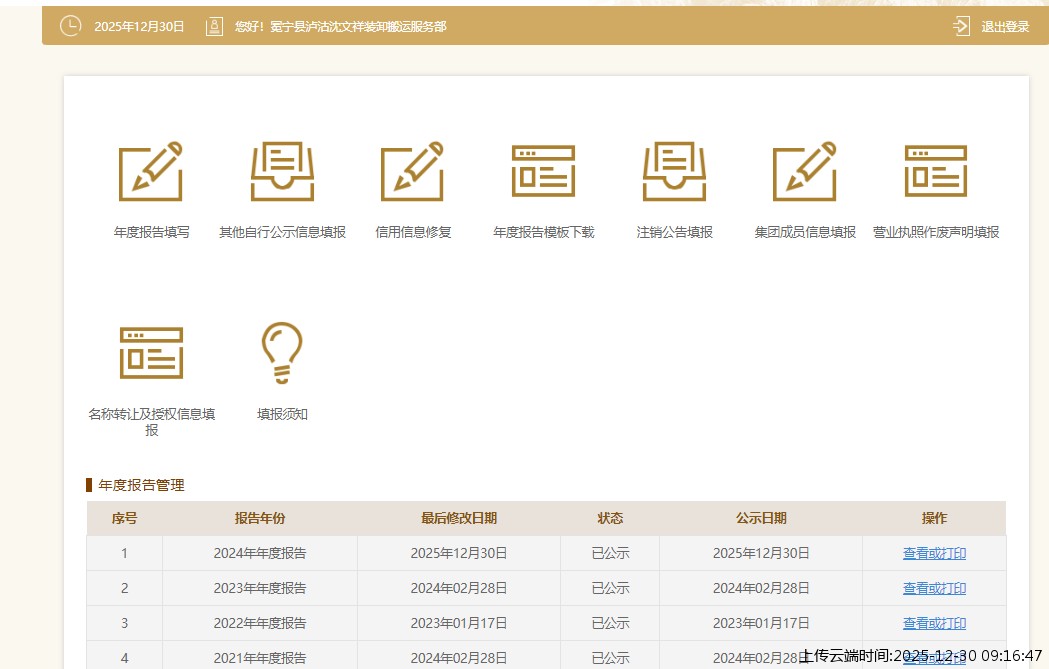This screenshot has width=1049, height=669.
Task: Click the clock icon beside the date
Action: pos(70,26)
